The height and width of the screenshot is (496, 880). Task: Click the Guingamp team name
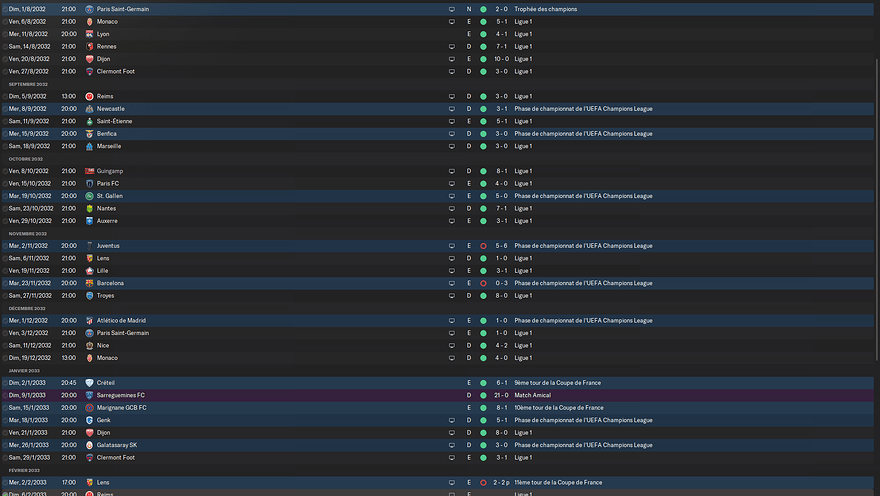[111, 171]
